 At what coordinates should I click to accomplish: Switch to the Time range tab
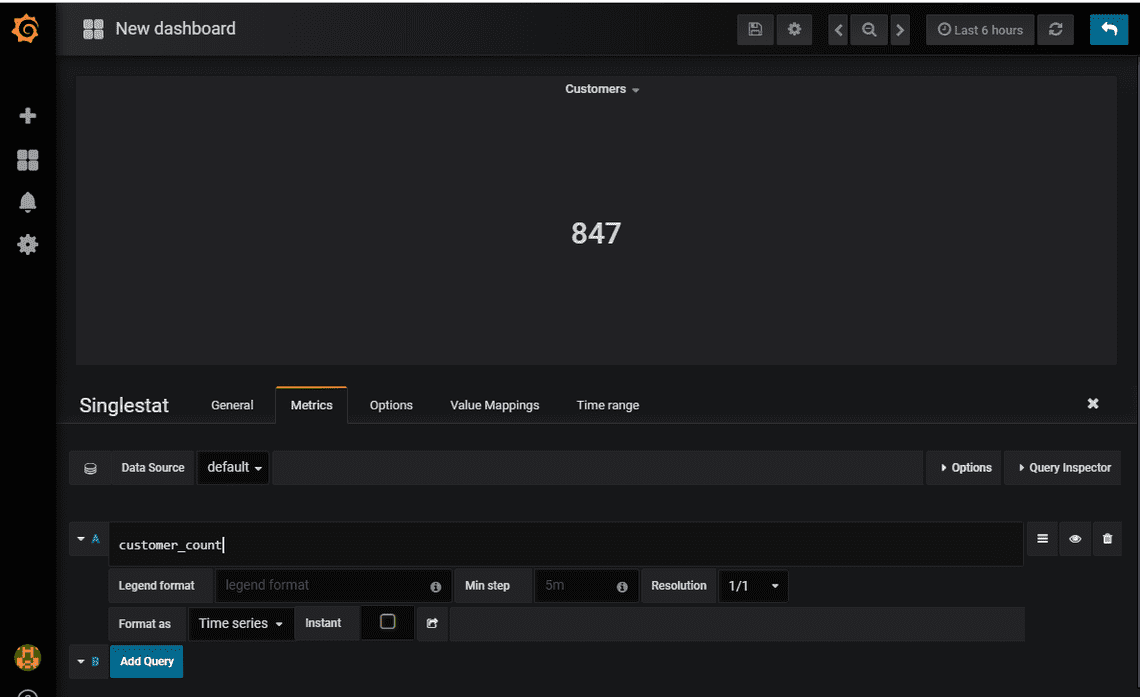tap(607, 405)
